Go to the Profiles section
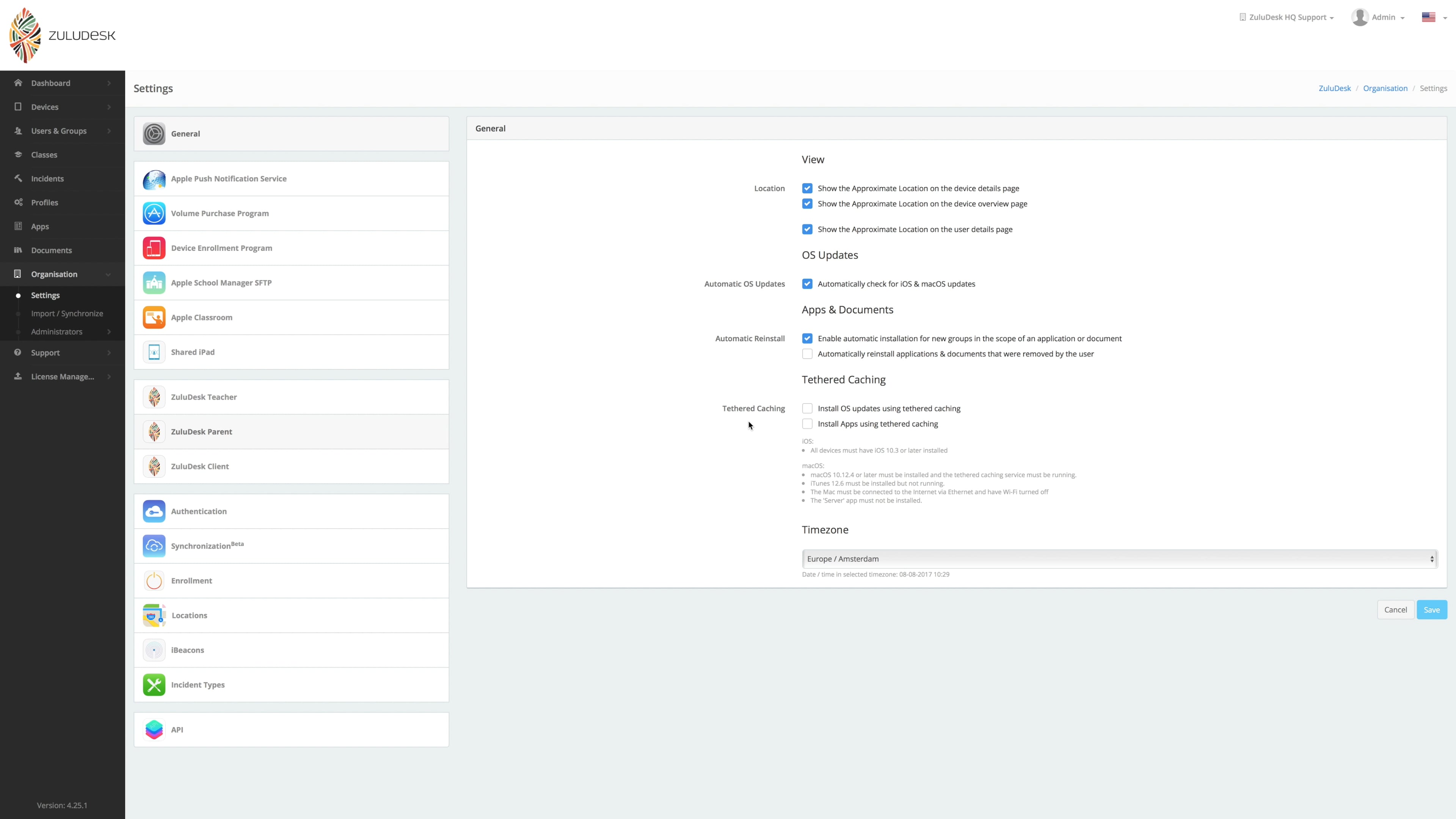This screenshot has width=1456, height=819. [x=44, y=202]
